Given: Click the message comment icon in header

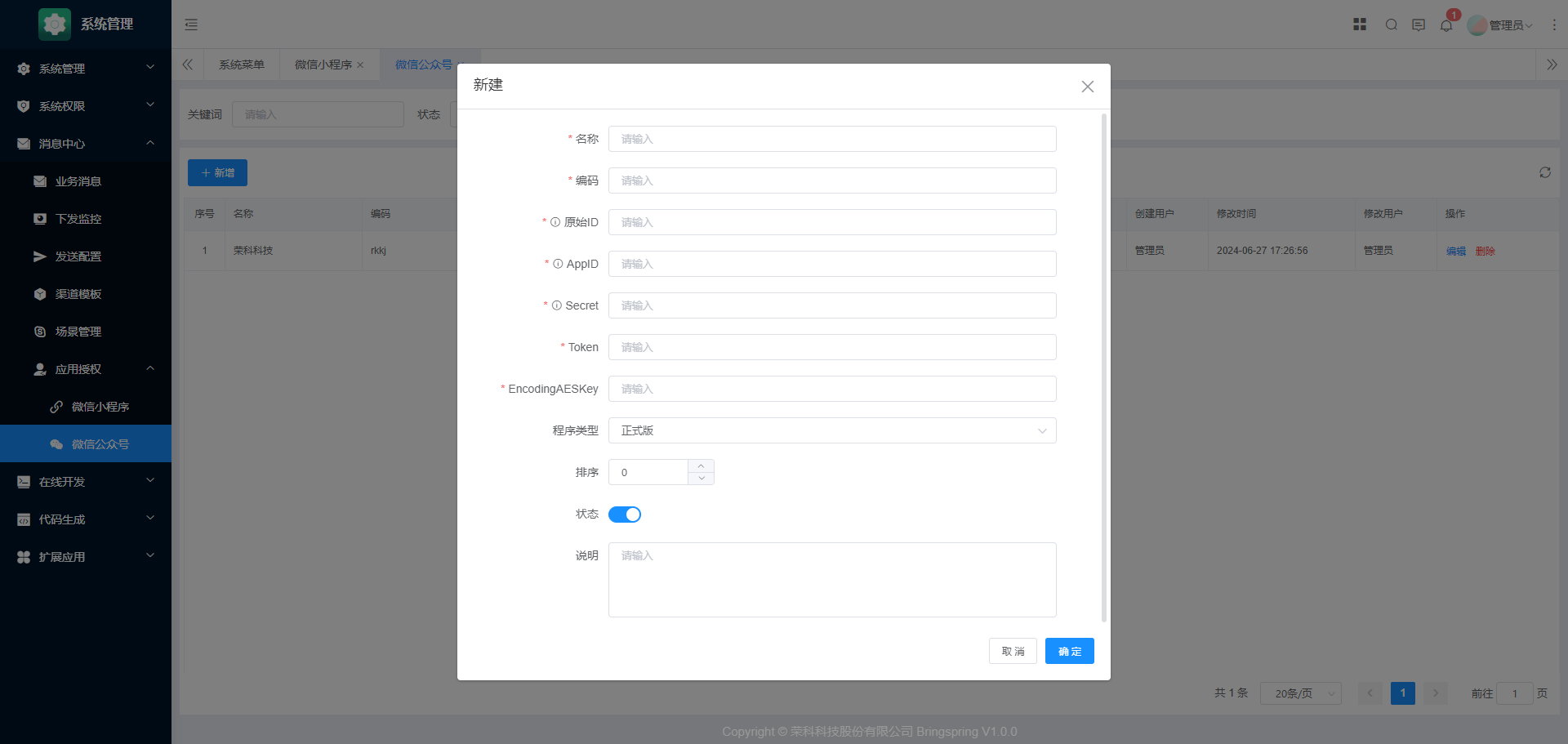Looking at the screenshot, I should pyautogui.click(x=1419, y=25).
